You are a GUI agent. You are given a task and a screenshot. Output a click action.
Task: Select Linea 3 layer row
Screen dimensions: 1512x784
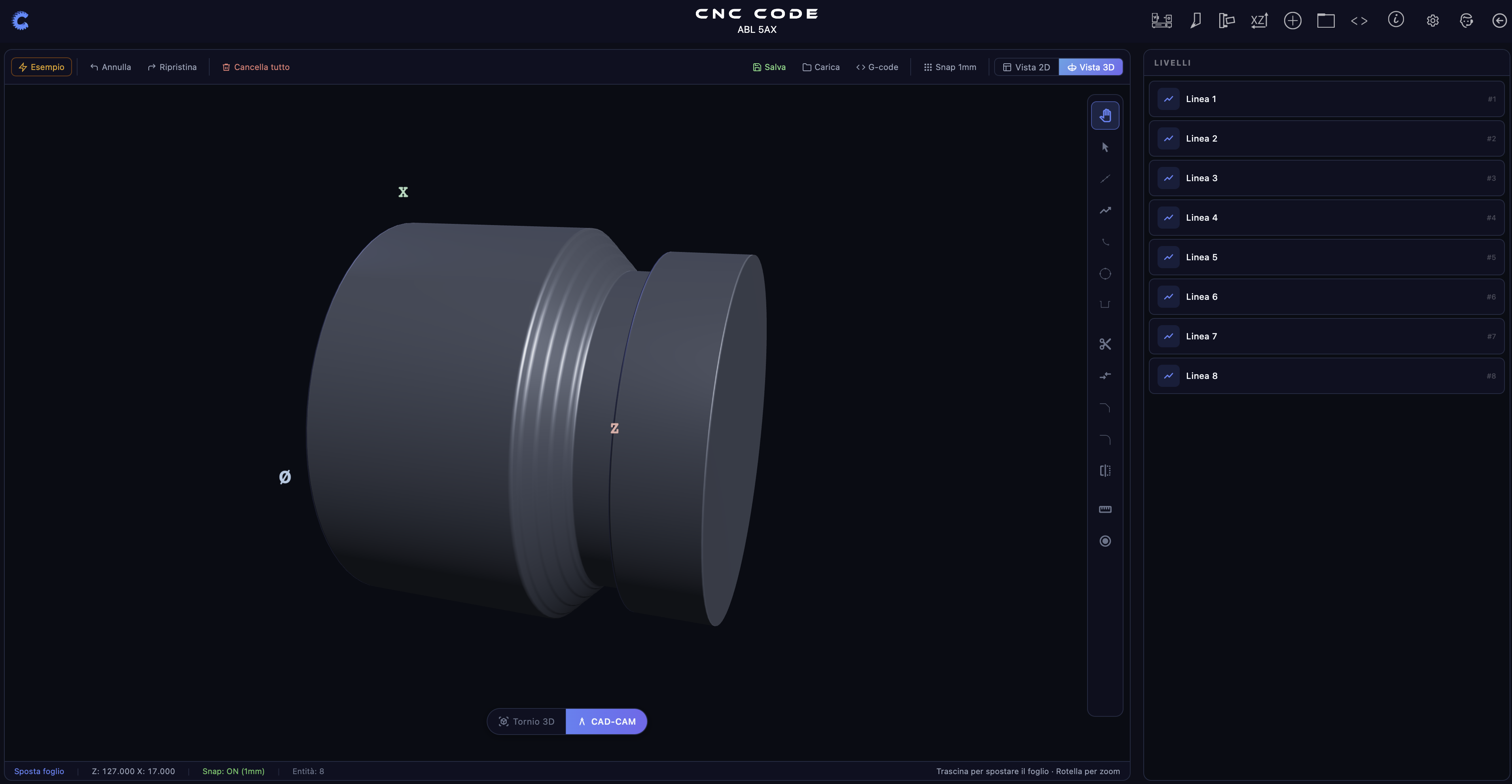[1326, 178]
